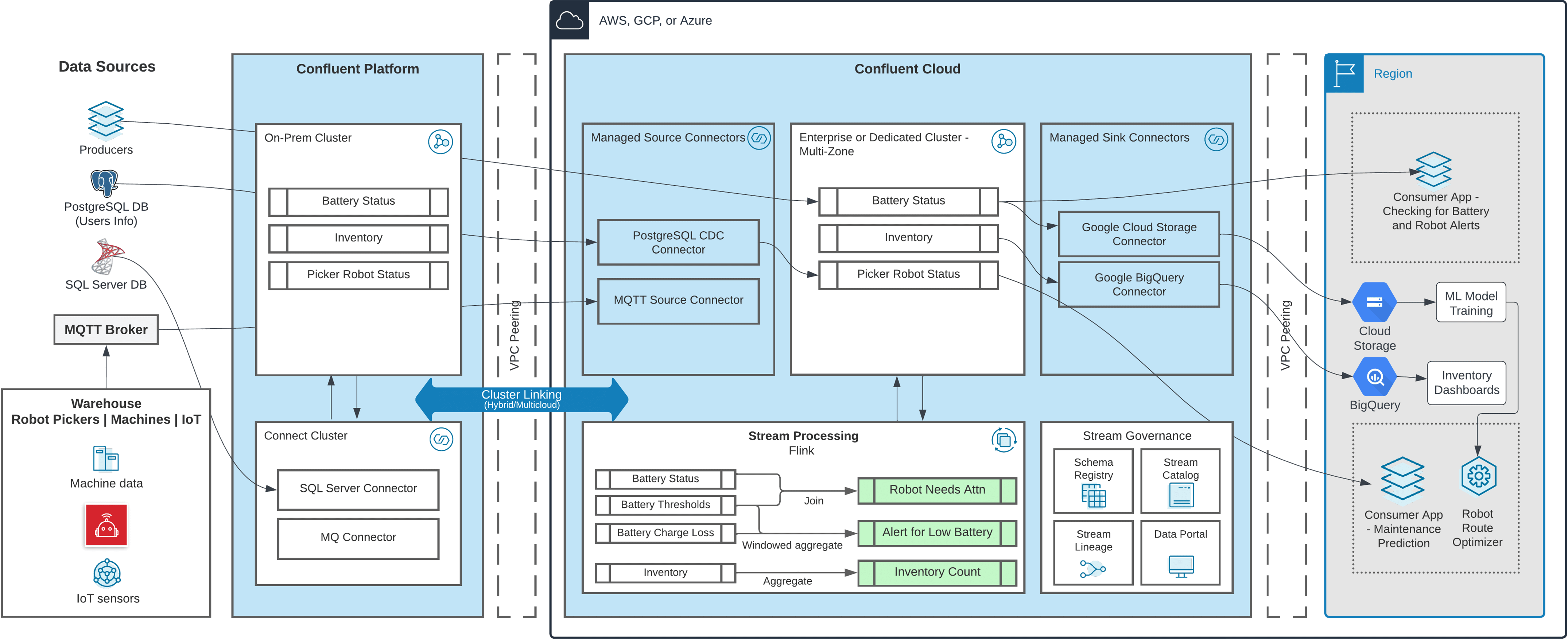The height and width of the screenshot is (639, 1568).
Task: Click the SQL Server DB icon
Action: (106, 256)
